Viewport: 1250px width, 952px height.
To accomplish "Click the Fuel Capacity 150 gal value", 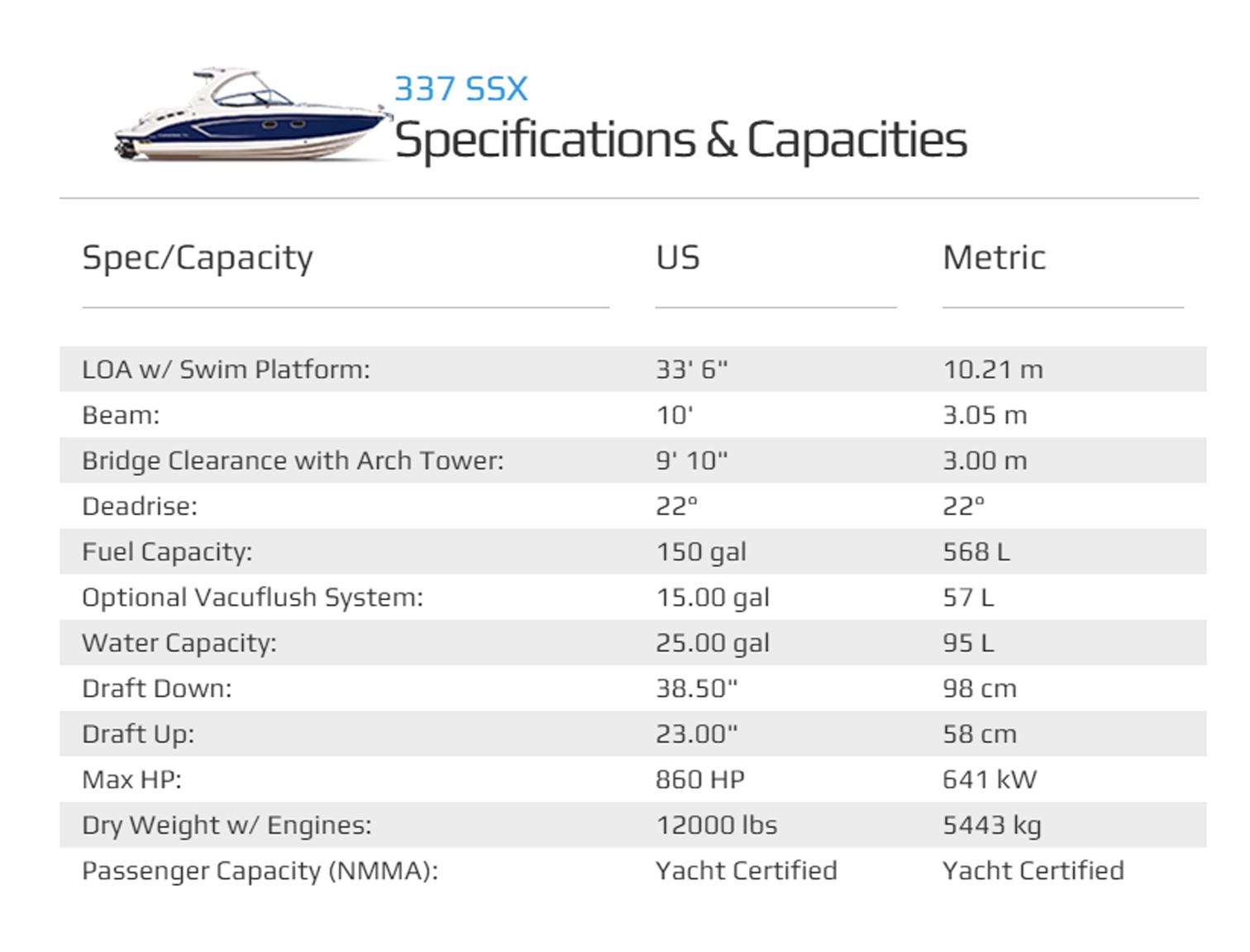I will 701,552.
